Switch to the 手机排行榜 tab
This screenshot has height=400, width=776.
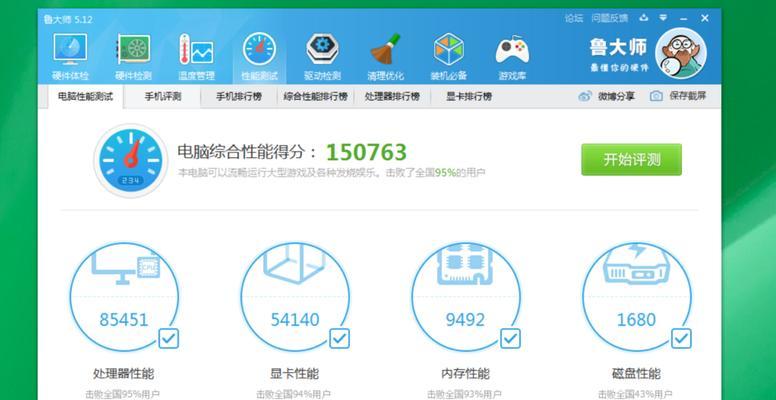(x=239, y=97)
